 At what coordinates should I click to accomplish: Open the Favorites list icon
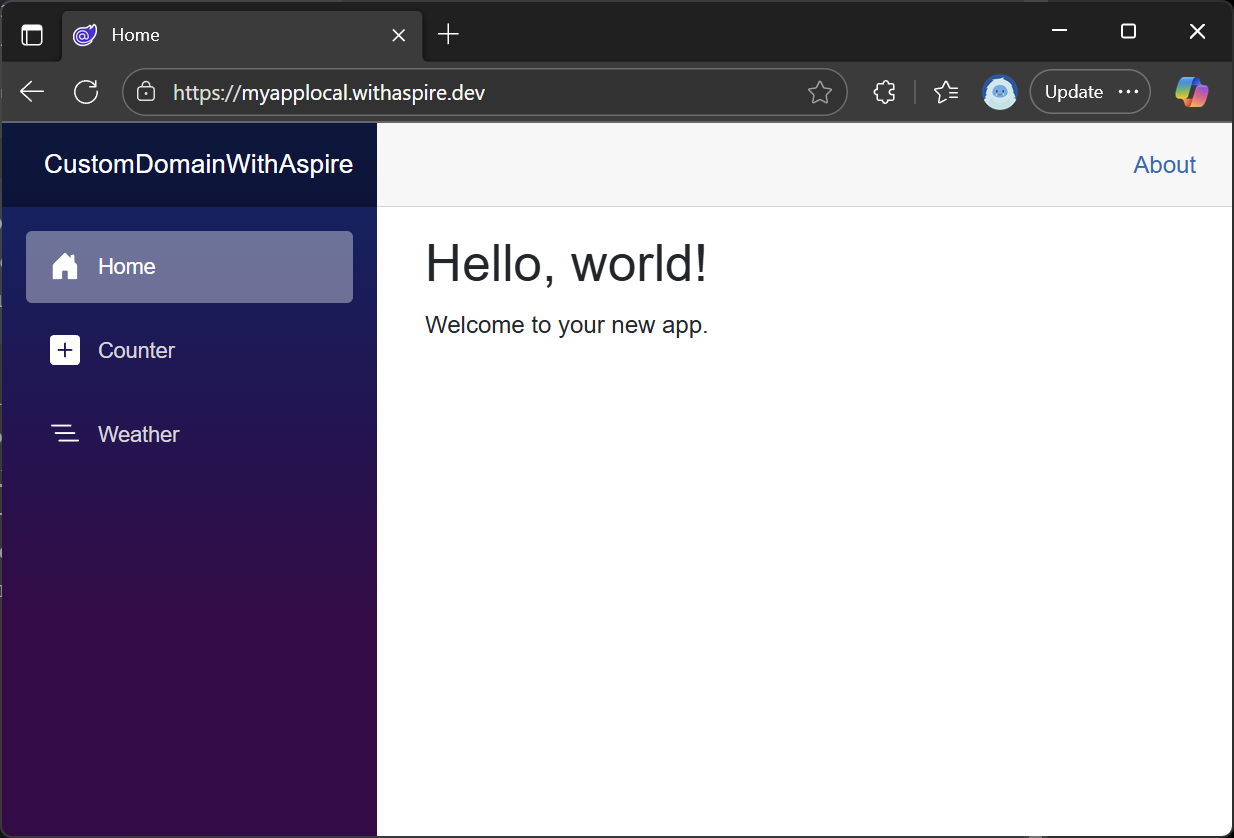[946, 92]
